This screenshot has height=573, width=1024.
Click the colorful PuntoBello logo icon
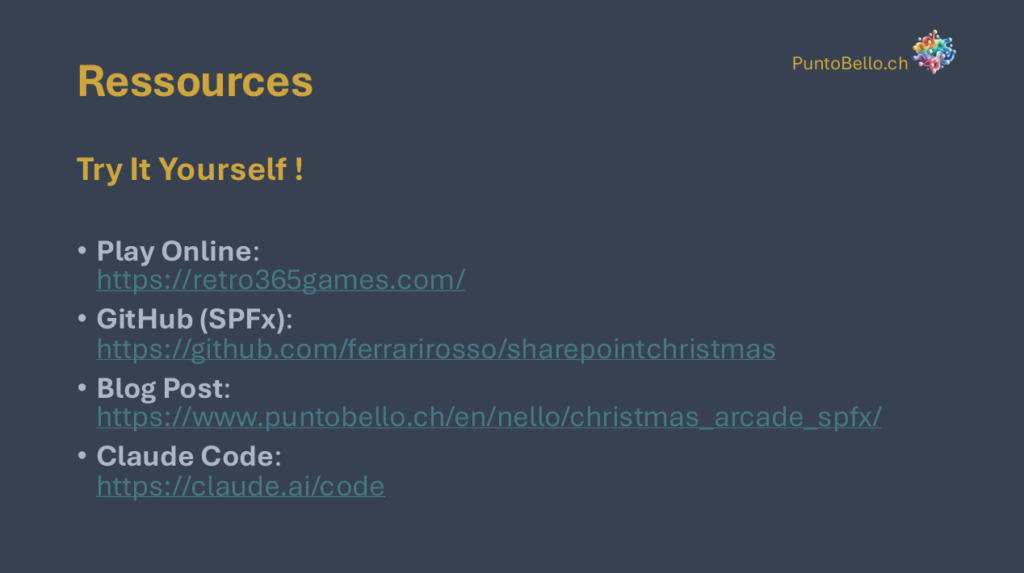pos(934,52)
